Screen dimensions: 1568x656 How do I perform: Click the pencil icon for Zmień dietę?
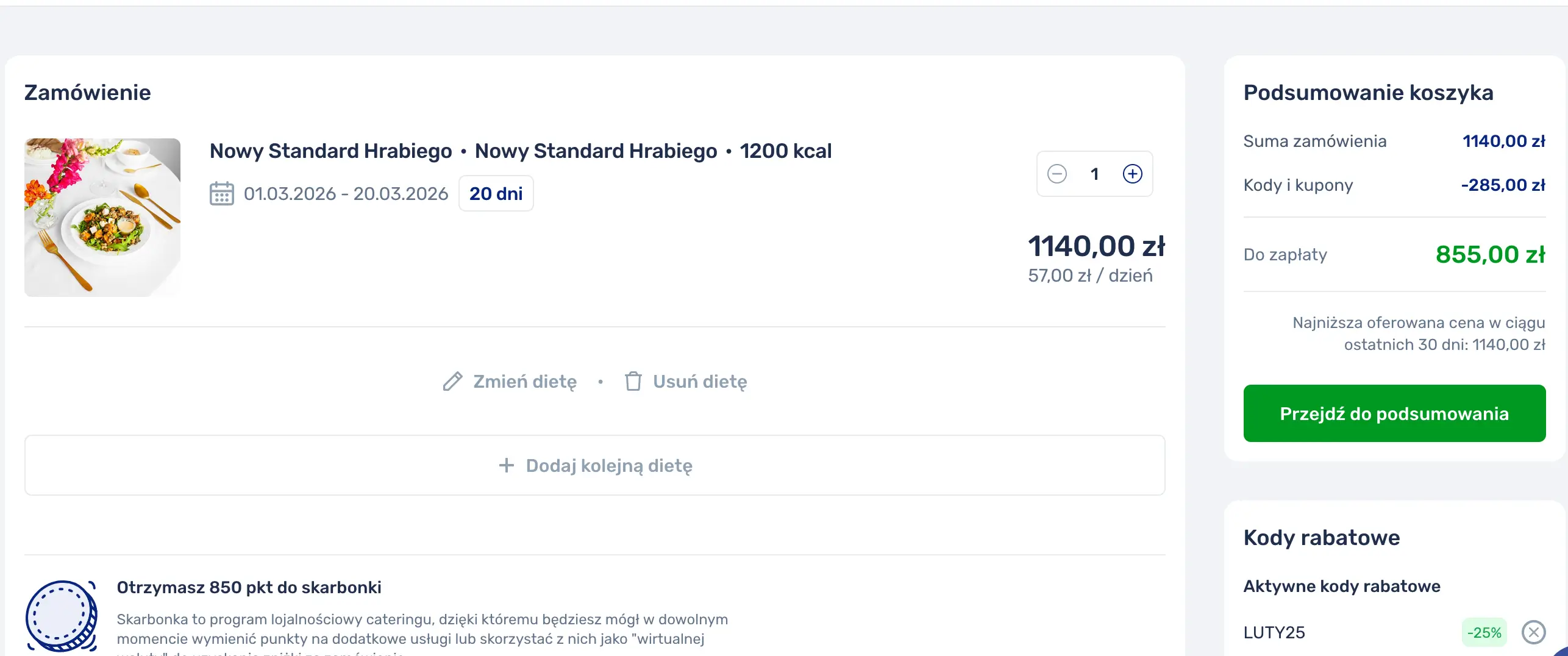(452, 382)
